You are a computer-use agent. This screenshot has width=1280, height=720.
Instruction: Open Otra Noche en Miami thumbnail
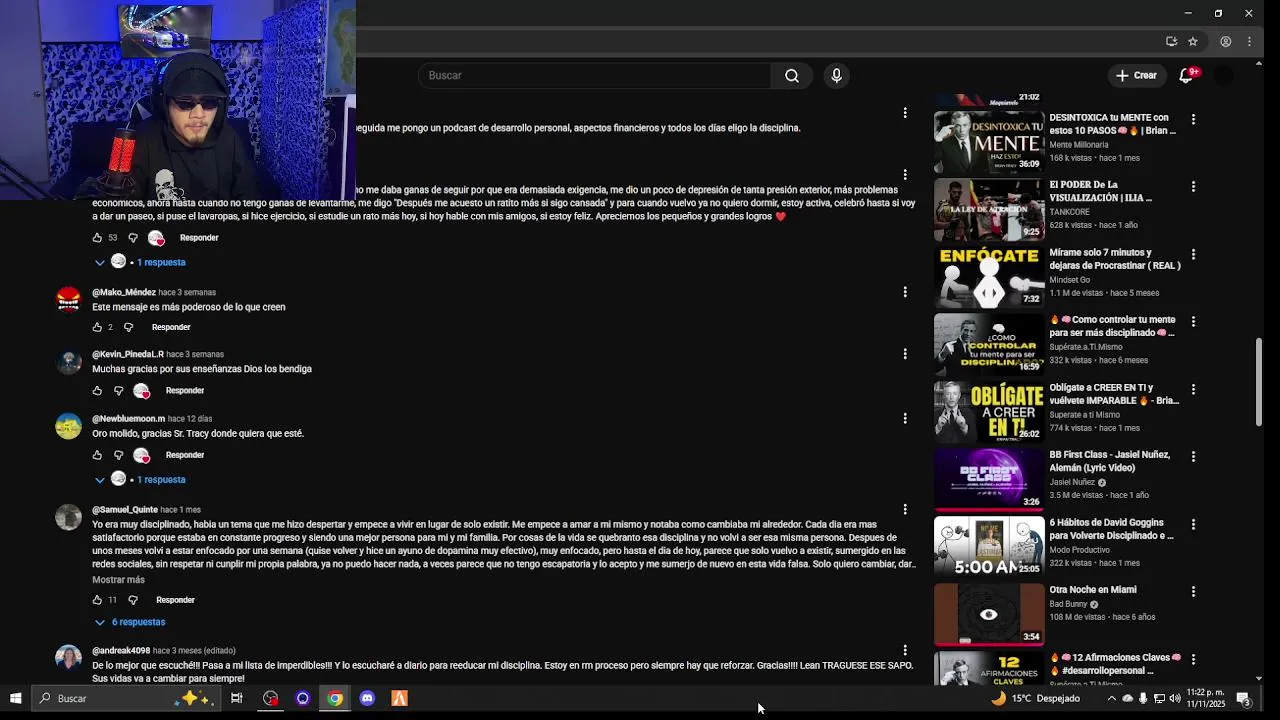click(x=989, y=614)
